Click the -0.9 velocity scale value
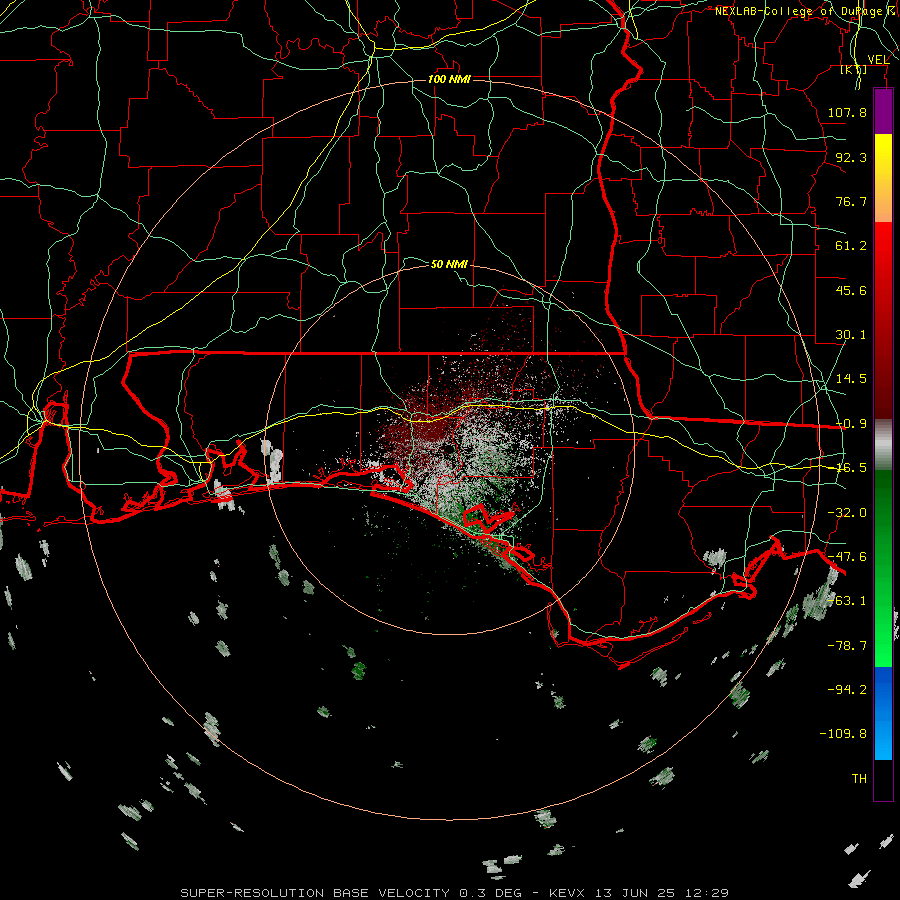Screen dimensions: 900x900 coord(851,424)
